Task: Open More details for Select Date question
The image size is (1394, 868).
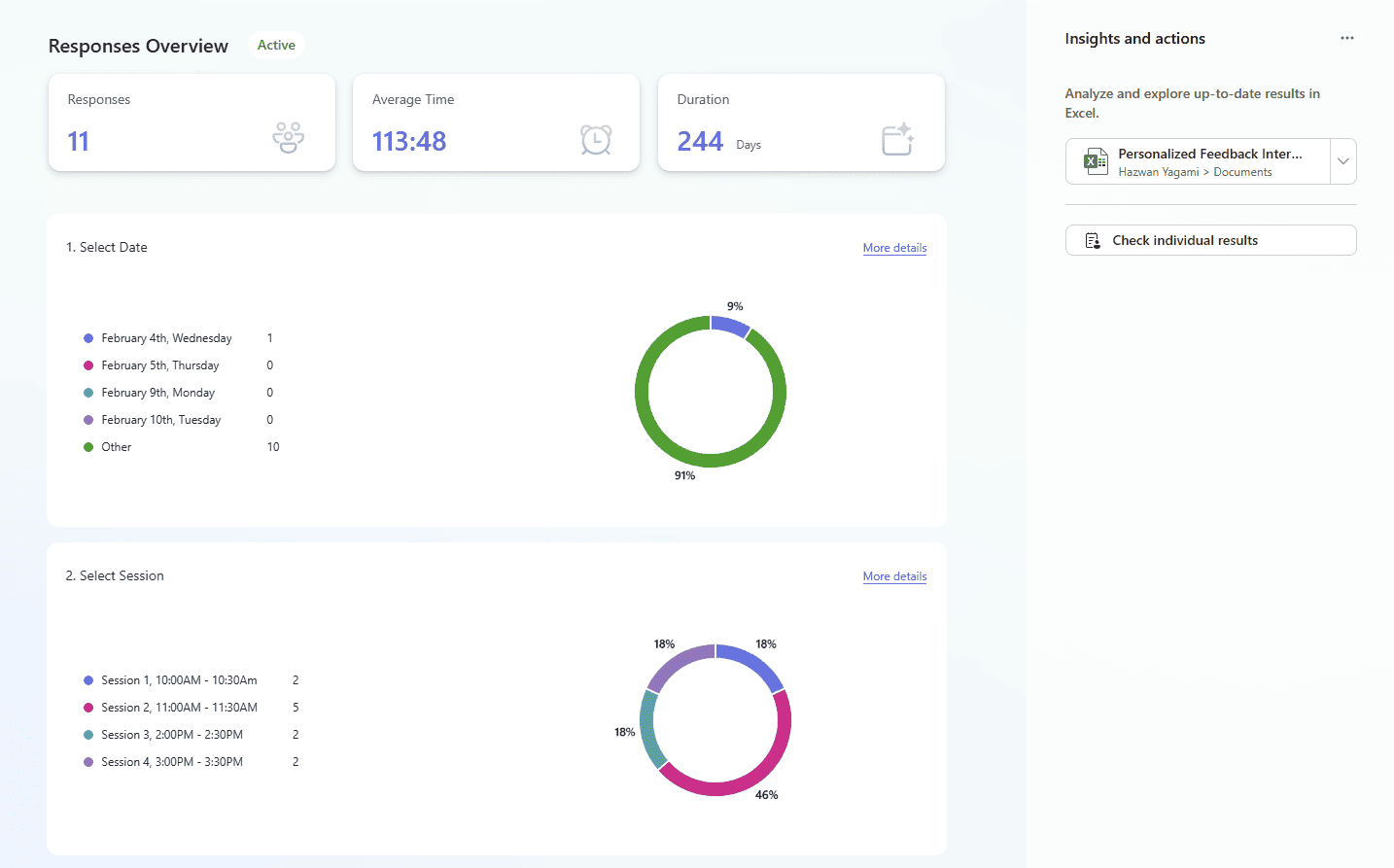Action: coord(894,248)
